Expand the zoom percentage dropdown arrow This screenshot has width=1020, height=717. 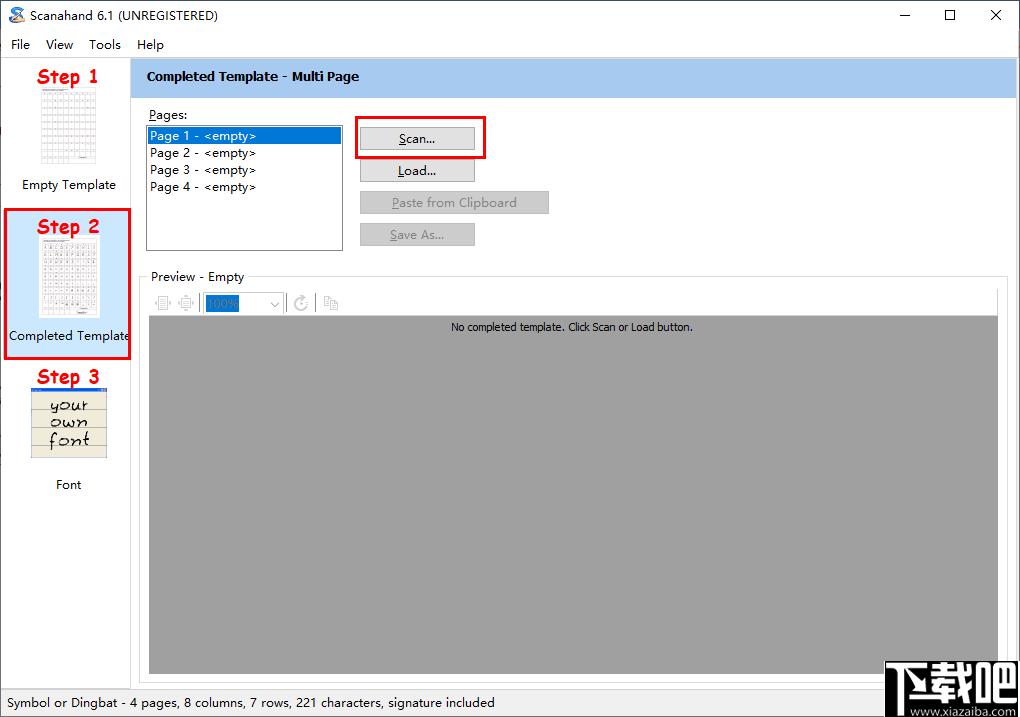click(x=275, y=304)
